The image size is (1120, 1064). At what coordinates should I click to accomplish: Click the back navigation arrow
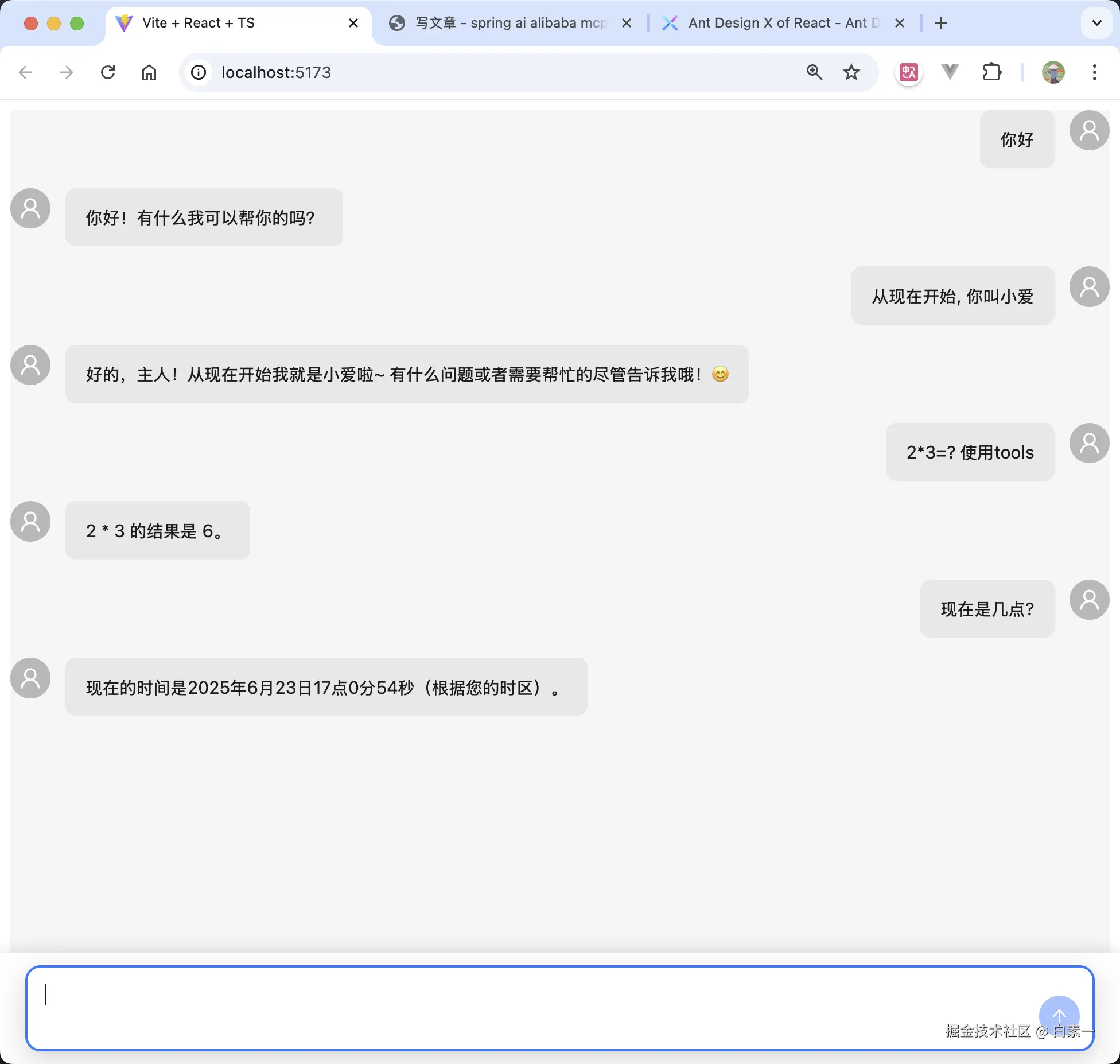click(26, 72)
